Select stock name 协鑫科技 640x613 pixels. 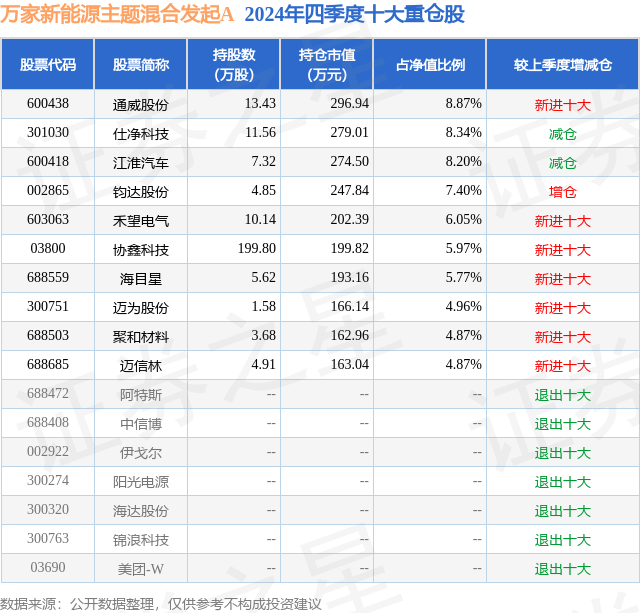[x=141, y=250]
